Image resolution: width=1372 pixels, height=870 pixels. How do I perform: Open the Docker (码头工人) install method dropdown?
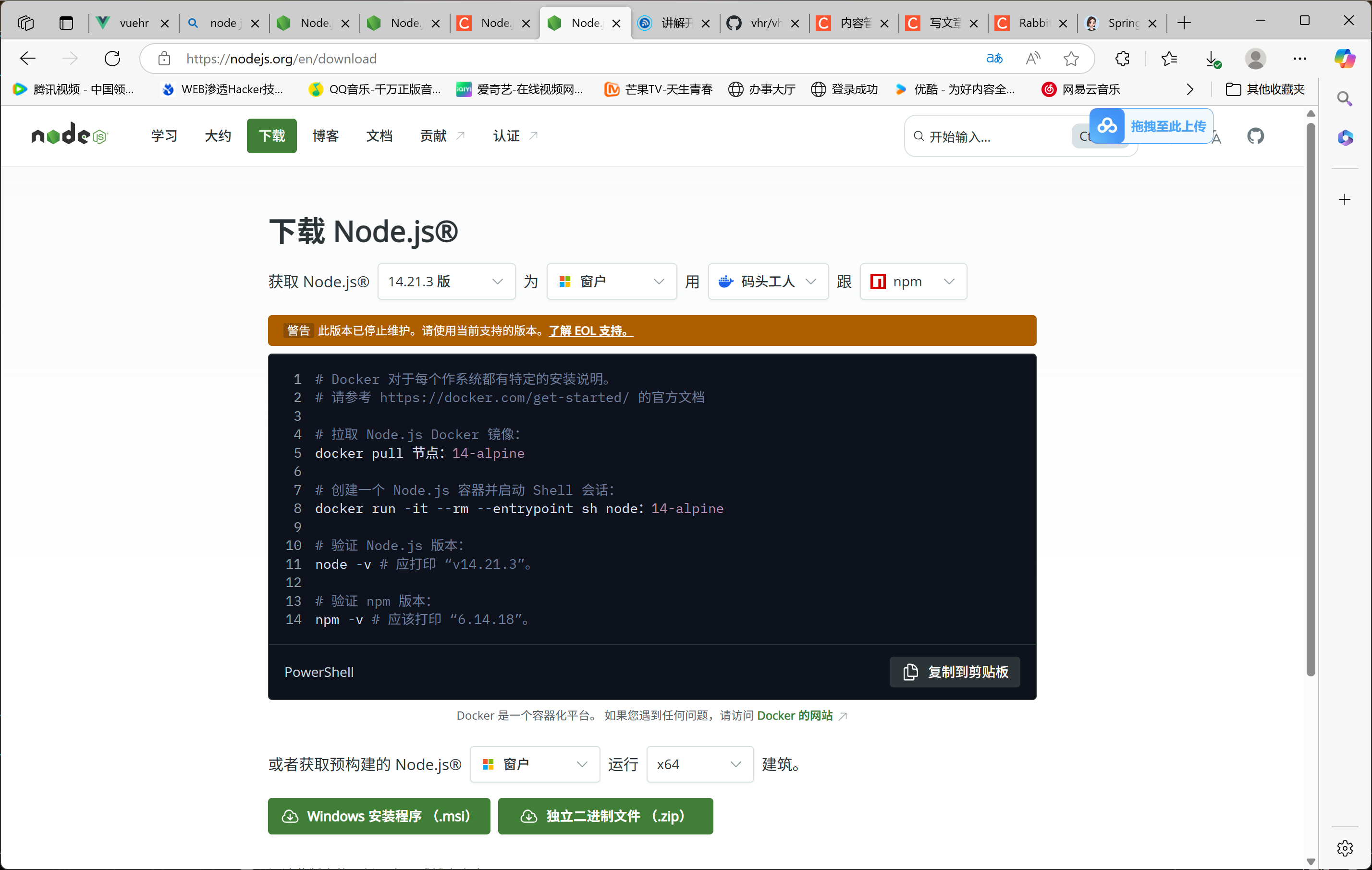768,282
